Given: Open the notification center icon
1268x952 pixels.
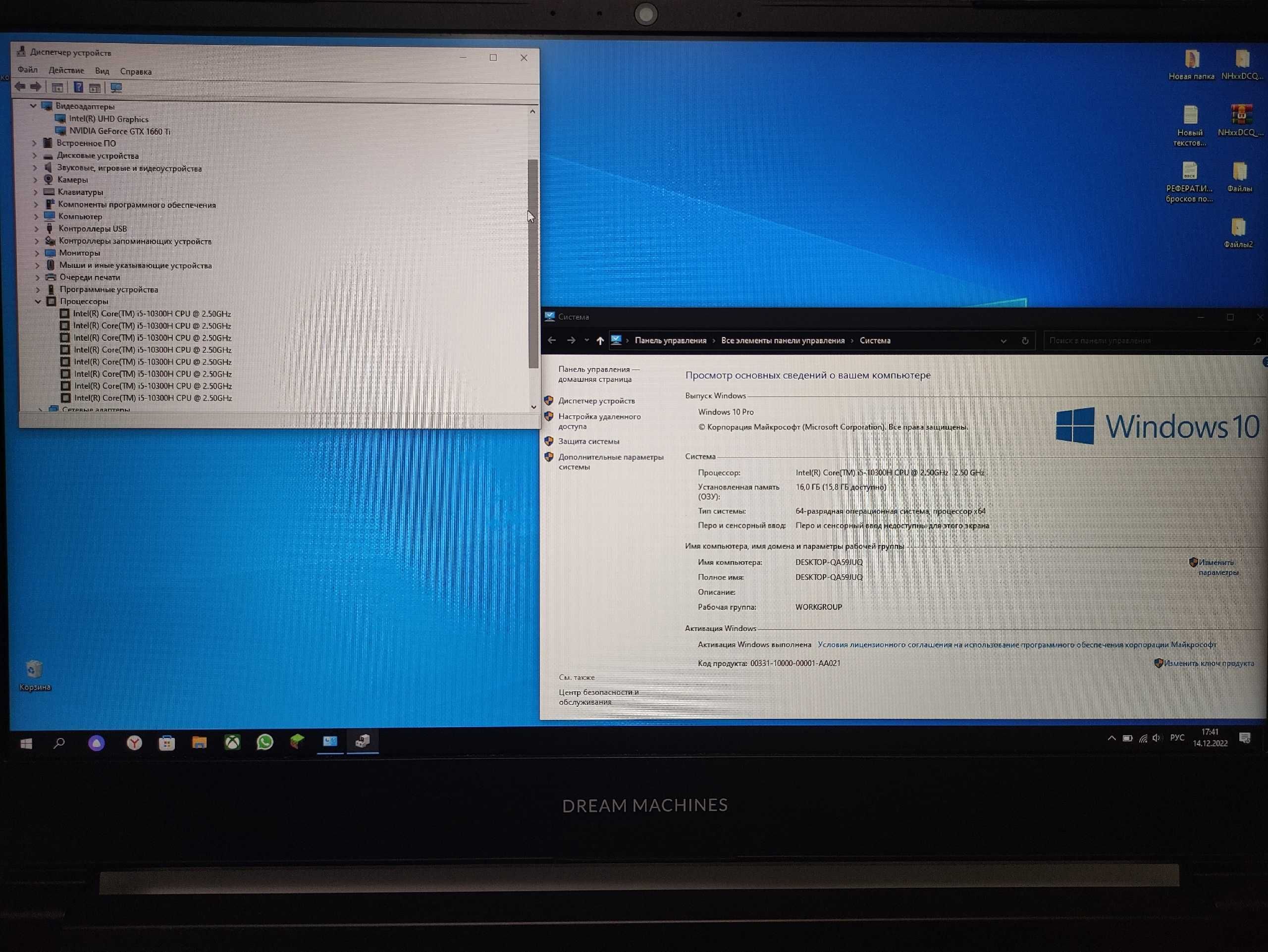Looking at the screenshot, I should (x=1245, y=738).
